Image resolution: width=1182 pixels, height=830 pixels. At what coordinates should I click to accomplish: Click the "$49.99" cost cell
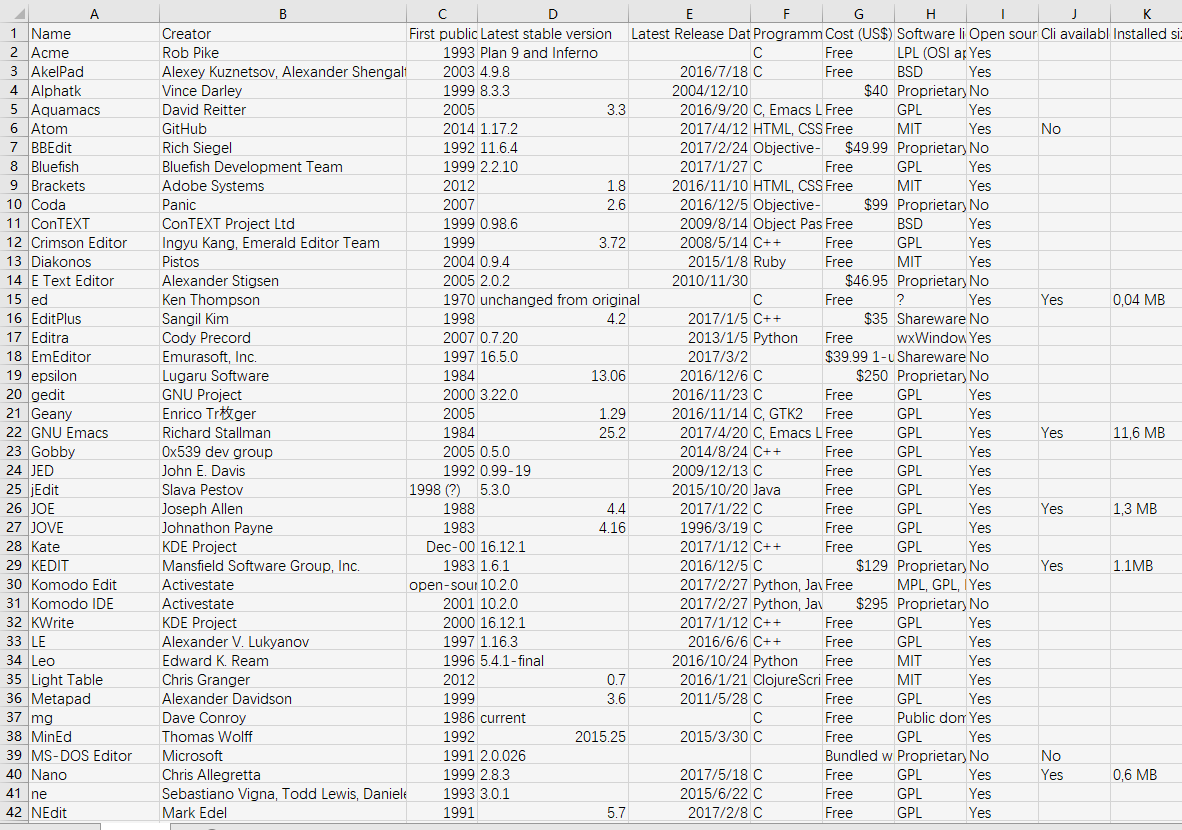pyautogui.click(x=859, y=148)
